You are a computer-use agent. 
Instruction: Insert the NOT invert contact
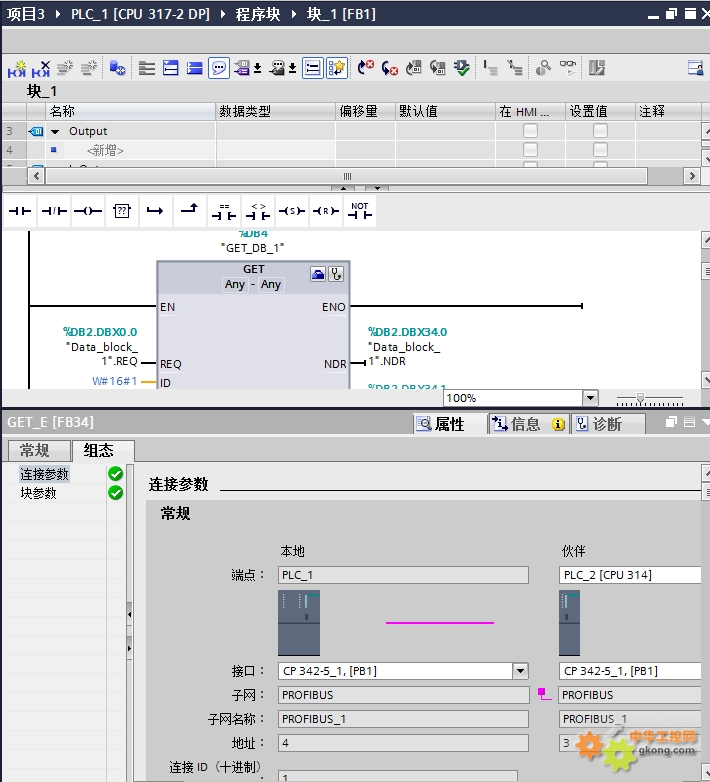click(x=359, y=211)
